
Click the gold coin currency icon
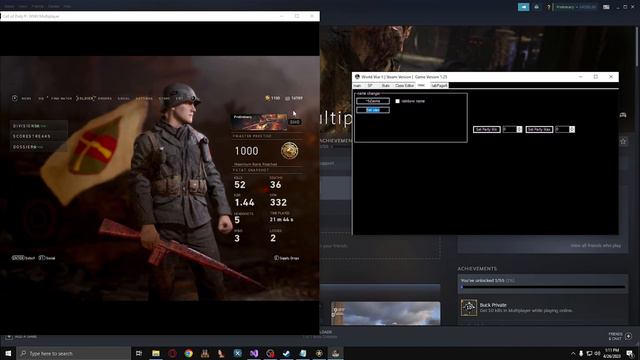(267, 98)
